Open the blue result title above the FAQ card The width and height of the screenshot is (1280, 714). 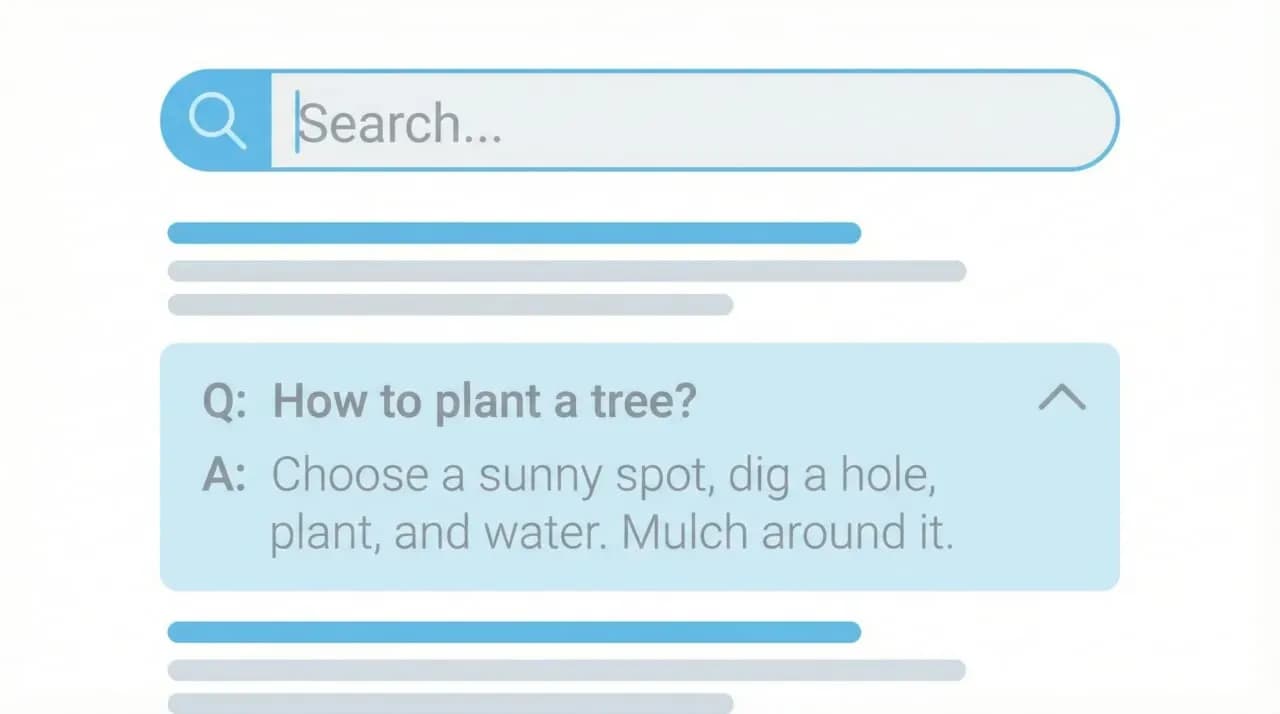click(x=514, y=233)
